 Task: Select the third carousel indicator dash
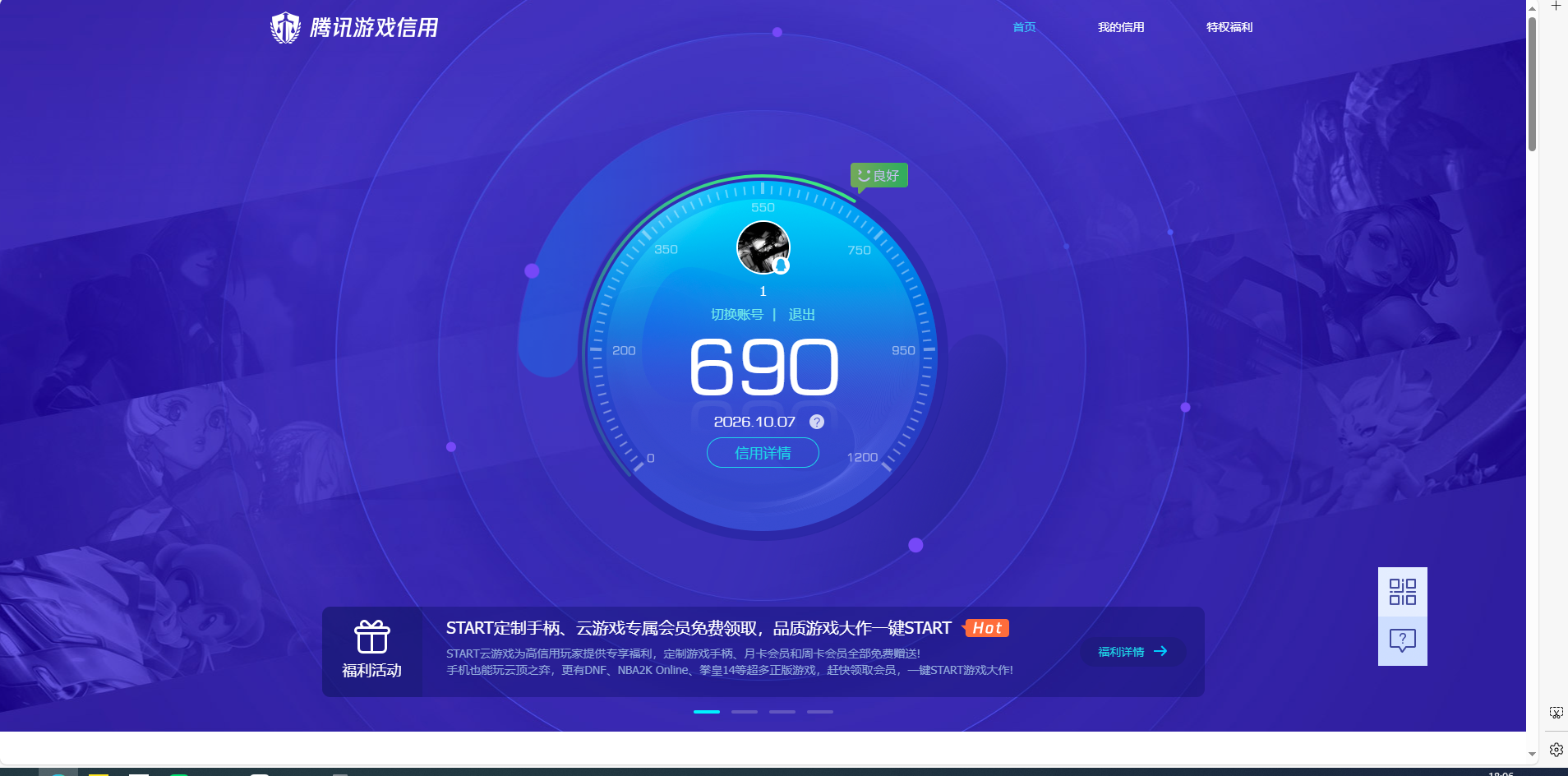(782, 712)
